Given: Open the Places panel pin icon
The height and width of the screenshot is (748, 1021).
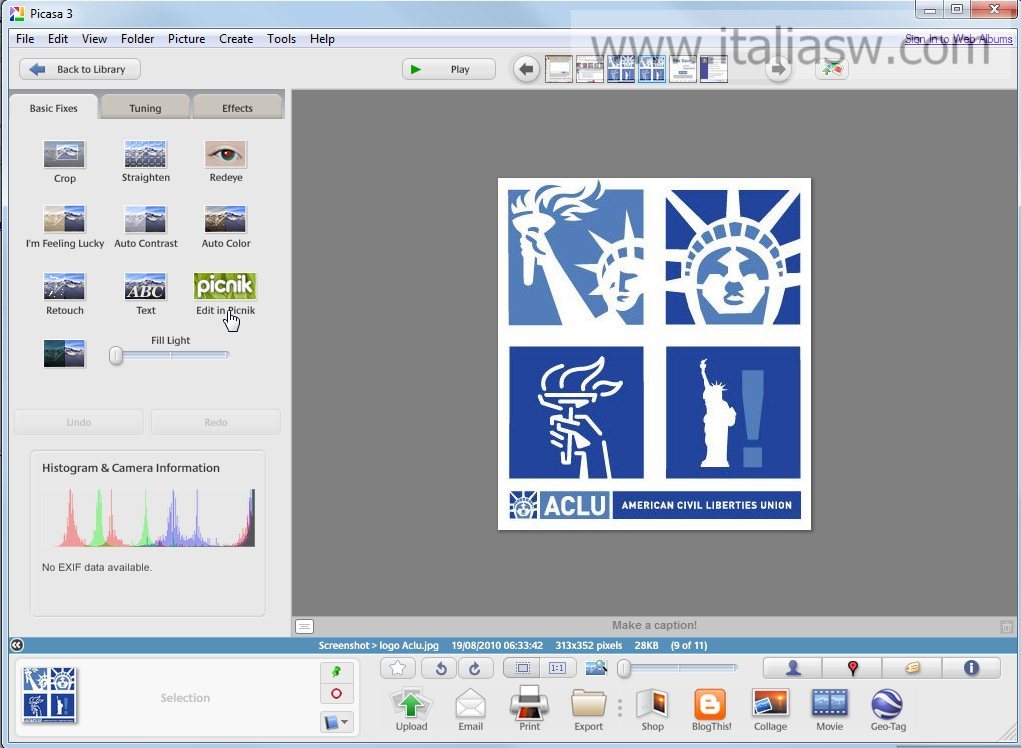Looking at the screenshot, I should [852, 668].
